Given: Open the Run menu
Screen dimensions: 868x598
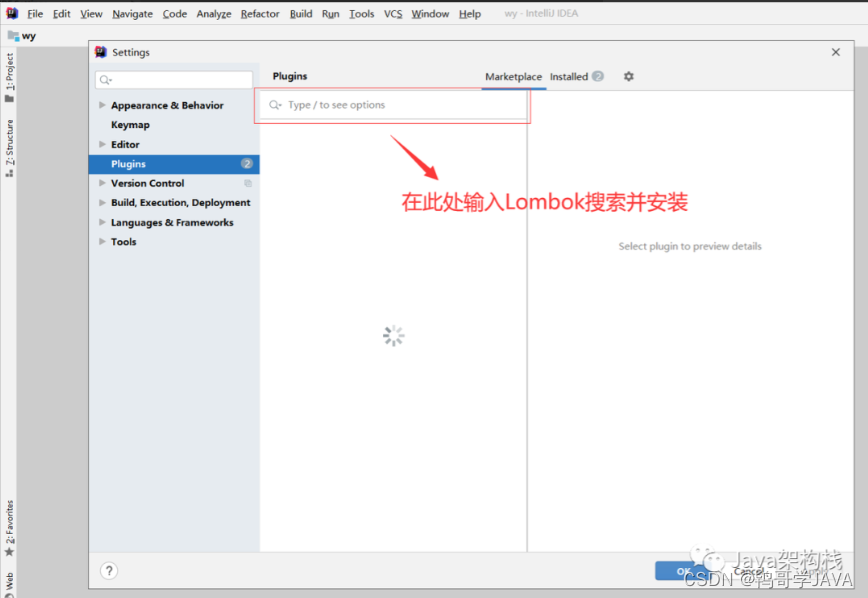Looking at the screenshot, I should coord(330,14).
